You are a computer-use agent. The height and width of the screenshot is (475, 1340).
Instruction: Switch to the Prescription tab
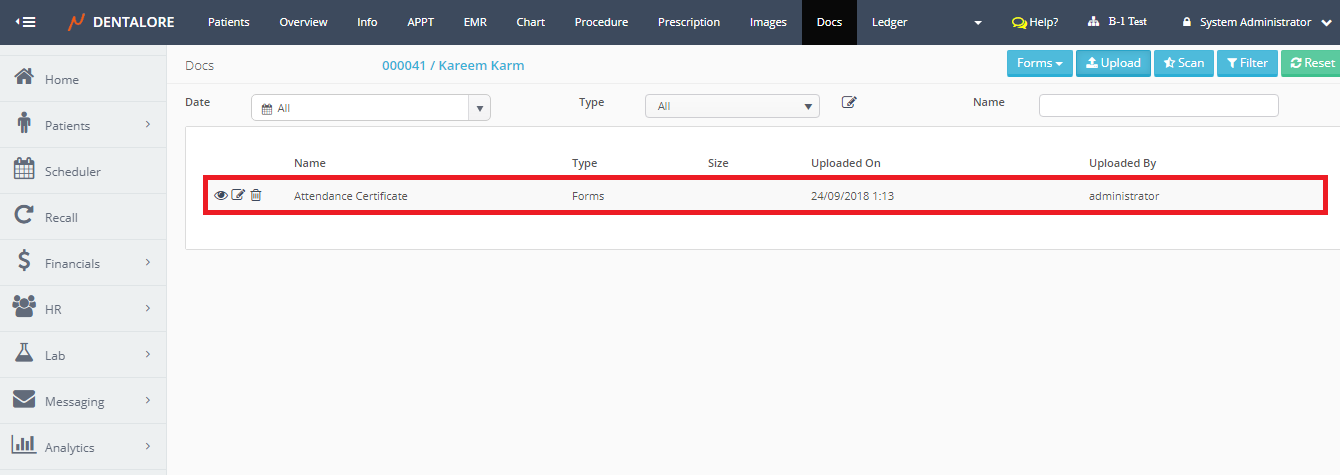(x=688, y=22)
